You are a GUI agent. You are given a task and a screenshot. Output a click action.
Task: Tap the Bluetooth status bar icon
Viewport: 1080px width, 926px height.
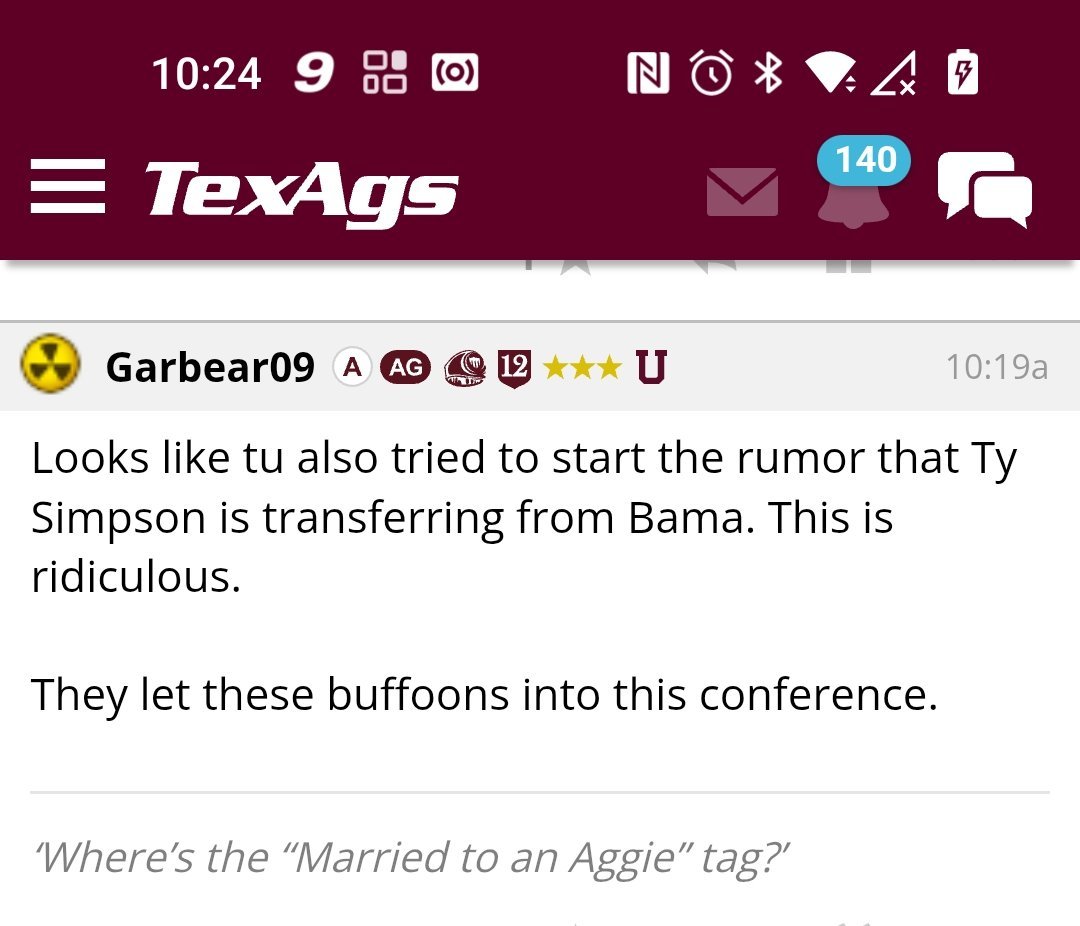(x=767, y=73)
